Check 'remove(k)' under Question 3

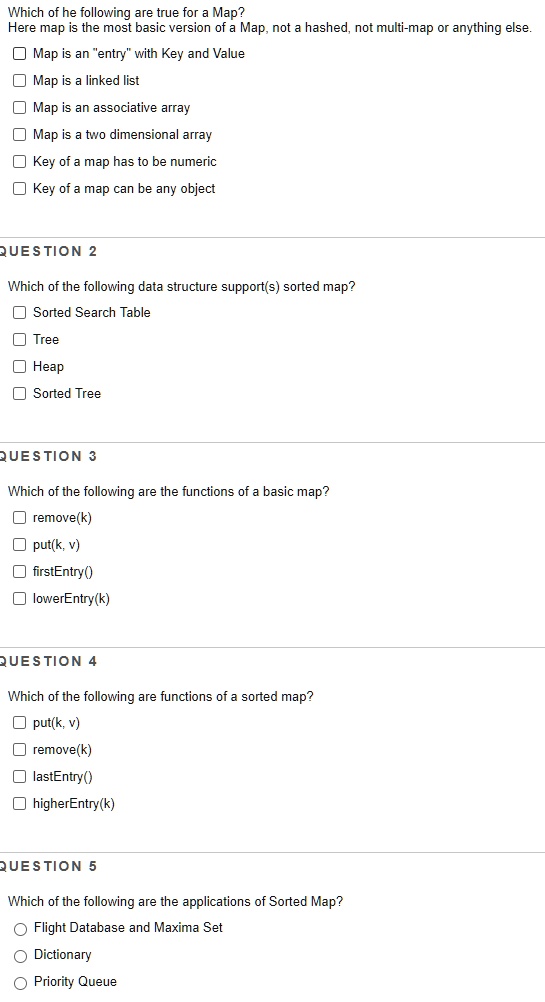click(20, 518)
